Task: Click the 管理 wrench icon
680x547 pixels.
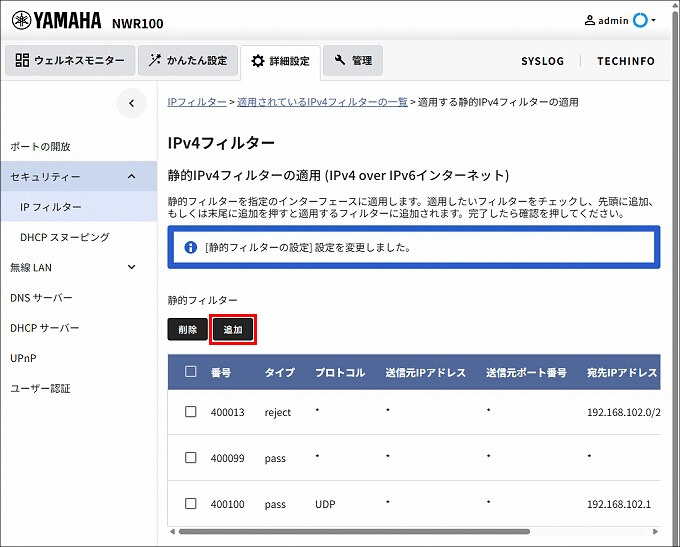Action: click(x=340, y=60)
